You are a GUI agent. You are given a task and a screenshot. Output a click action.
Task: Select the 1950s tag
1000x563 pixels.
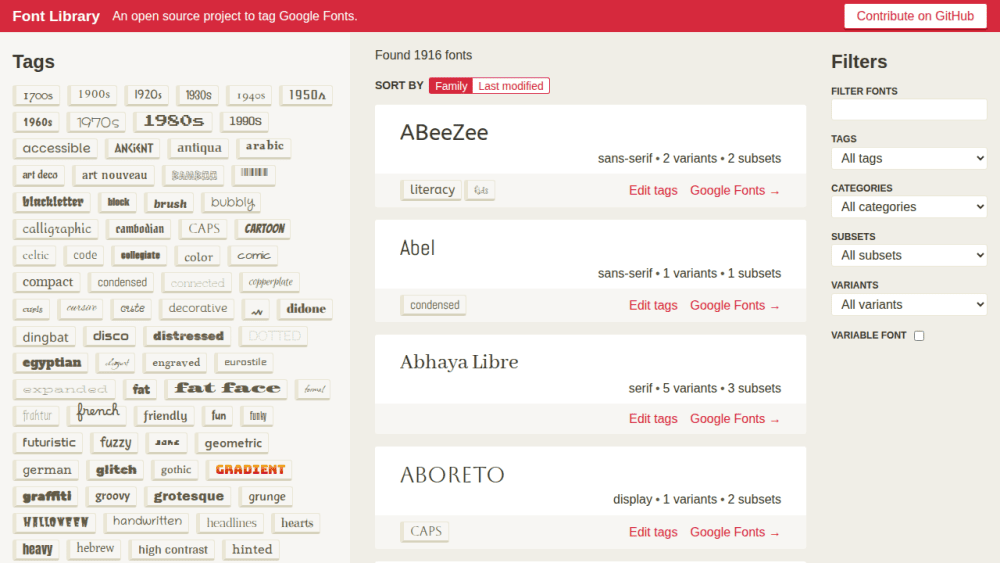click(307, 95)
